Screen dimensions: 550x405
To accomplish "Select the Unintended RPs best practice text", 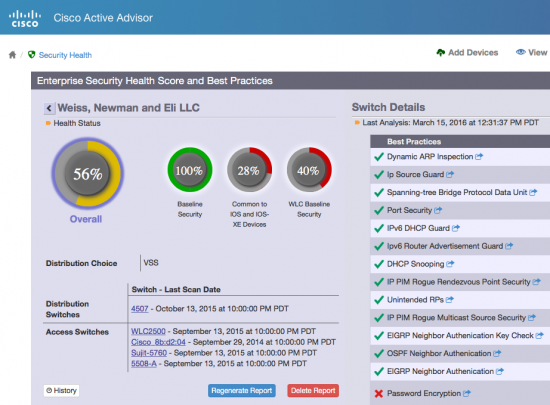I will pyautogui.click(x=415, y=300).
